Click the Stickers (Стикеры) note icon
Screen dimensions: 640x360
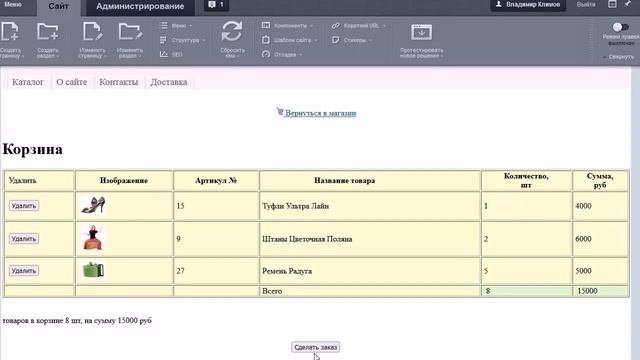[x=336, y=40]
